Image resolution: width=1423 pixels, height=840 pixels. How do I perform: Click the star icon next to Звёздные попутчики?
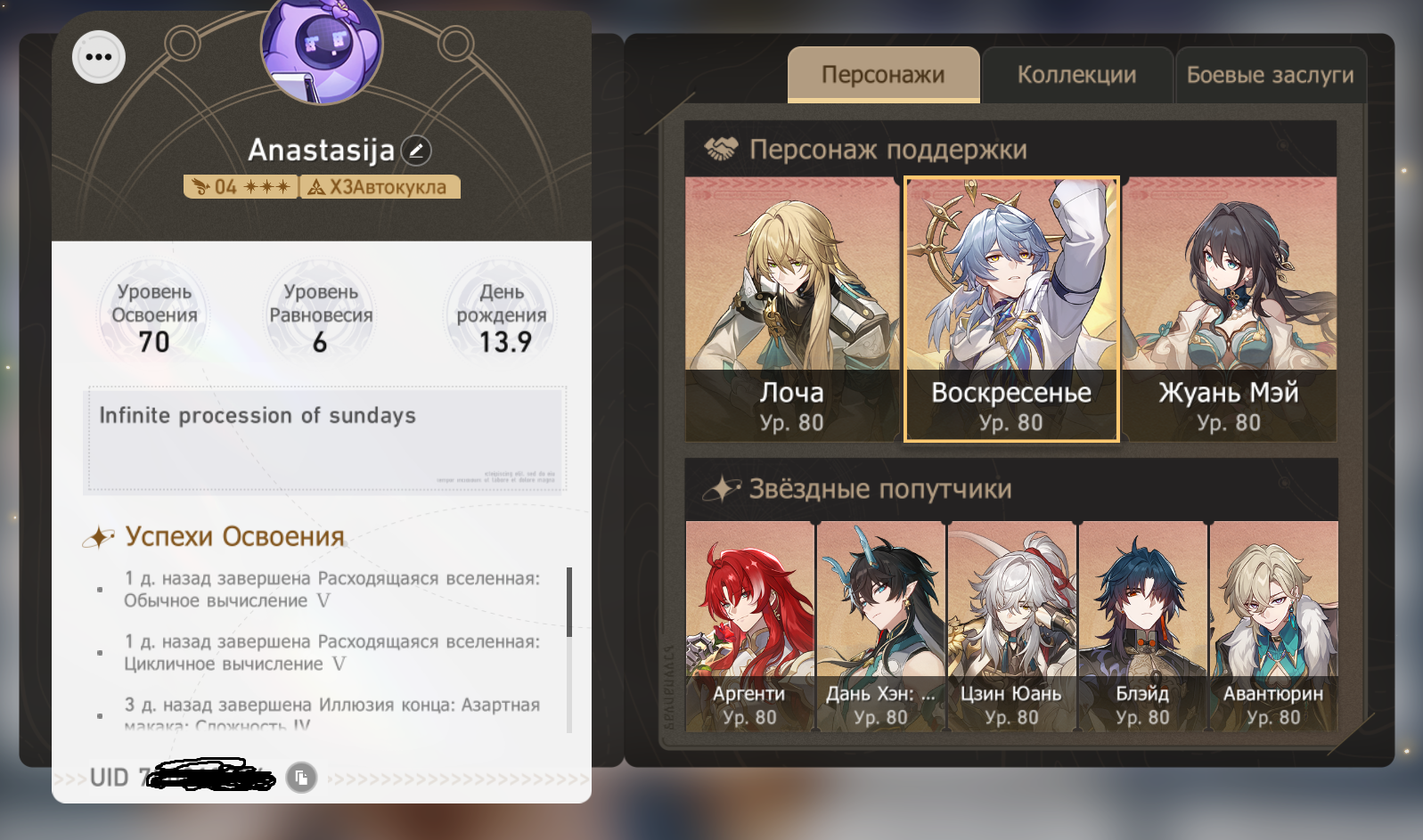coord(722,488)
